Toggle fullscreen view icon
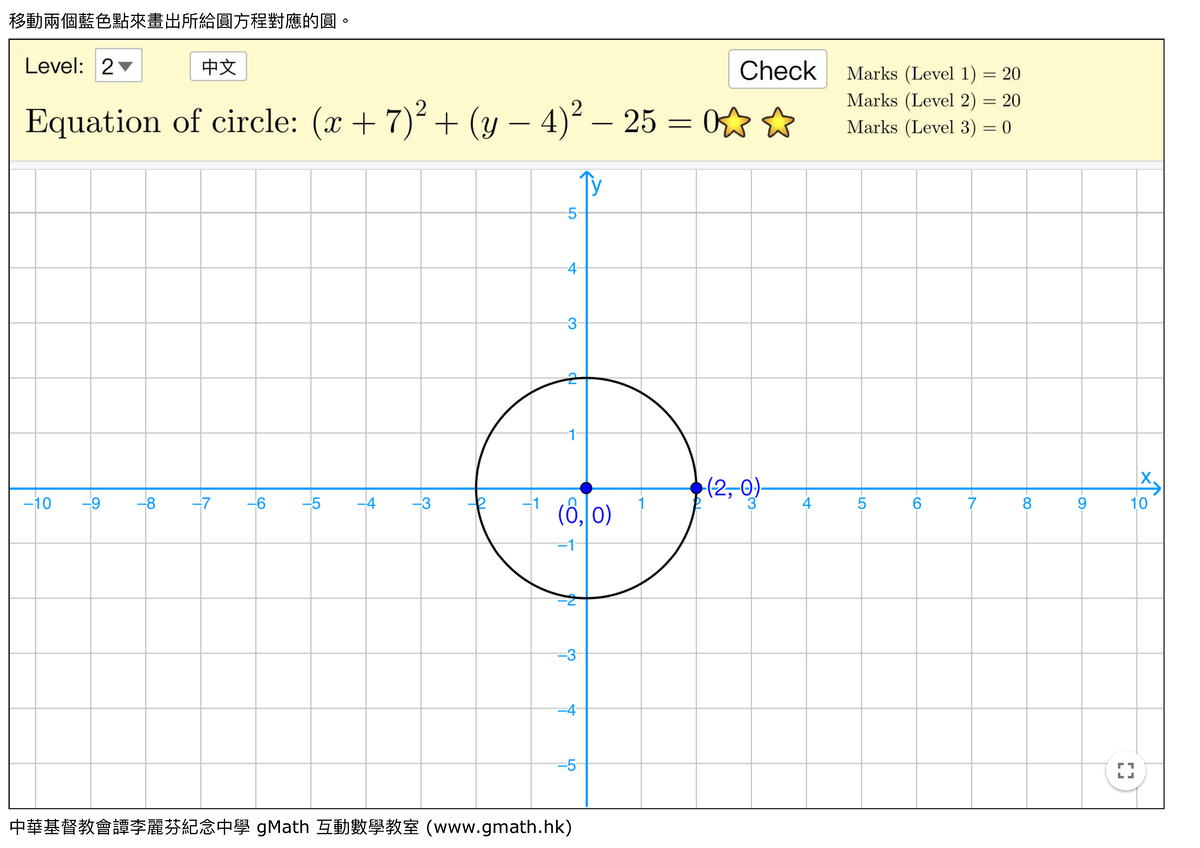Image resolution: width=1200 pixels, height=848 pixels. [x=1125, y=771]
